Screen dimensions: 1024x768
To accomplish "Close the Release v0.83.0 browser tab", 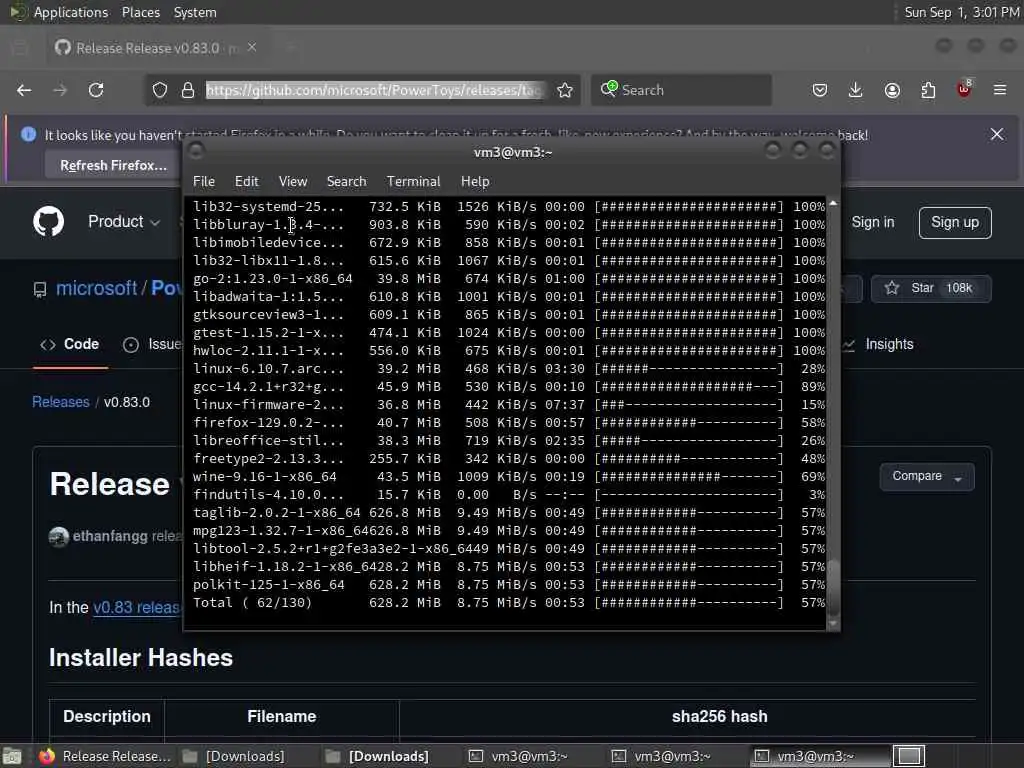I will 252,48.
